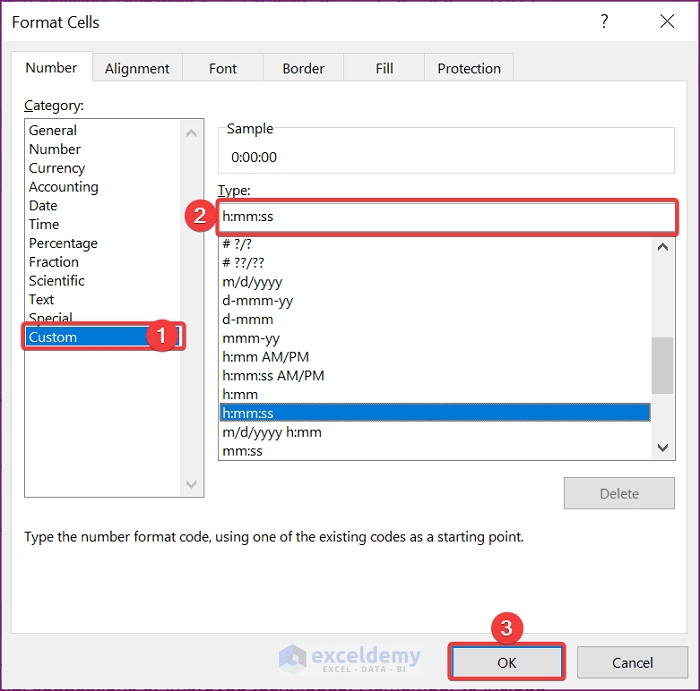Viewport: 700px width, 691px height.
Task: Open the Font tab
Action: (223, 68)
